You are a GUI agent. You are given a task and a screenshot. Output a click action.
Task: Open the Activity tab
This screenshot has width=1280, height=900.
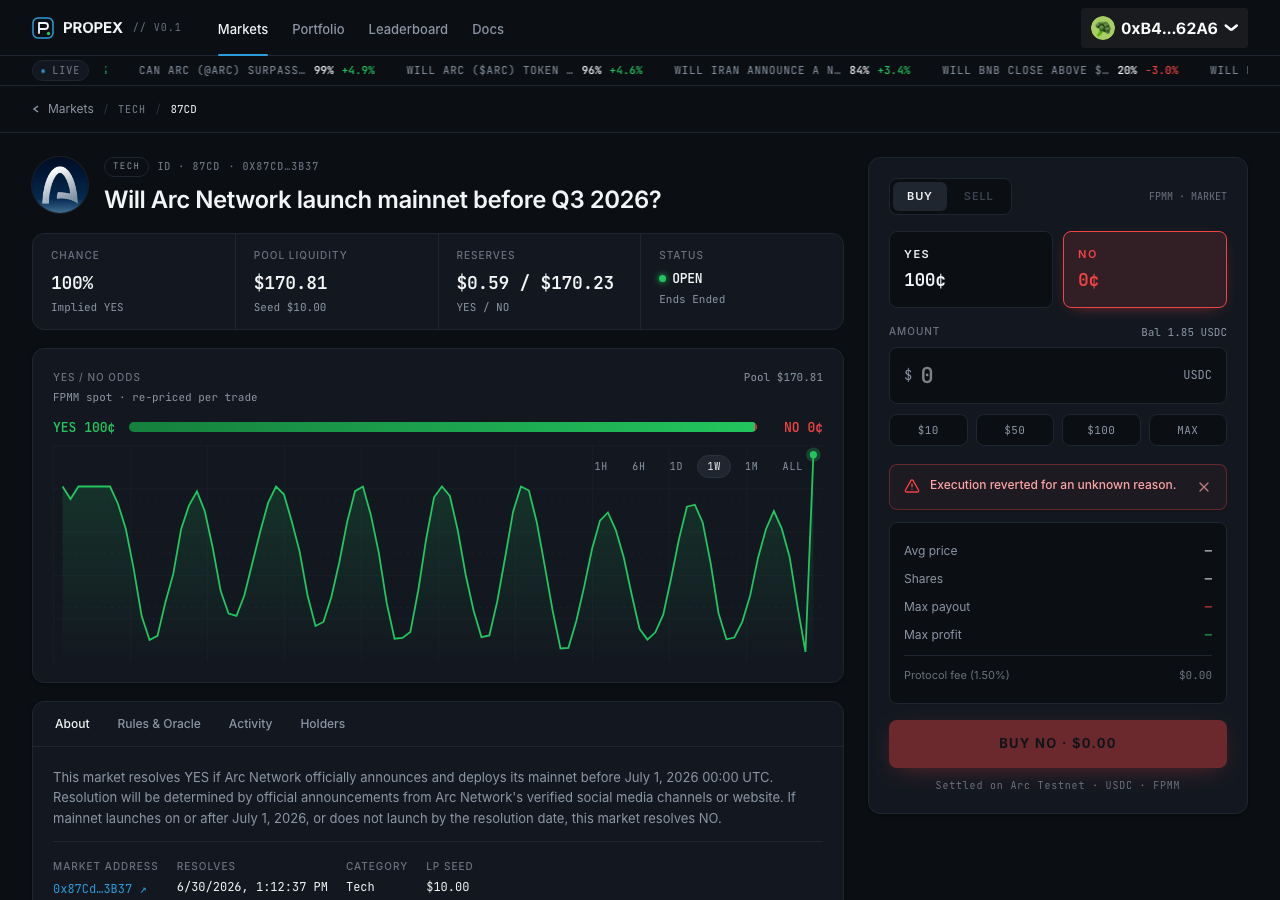click(x=250, y=724)
